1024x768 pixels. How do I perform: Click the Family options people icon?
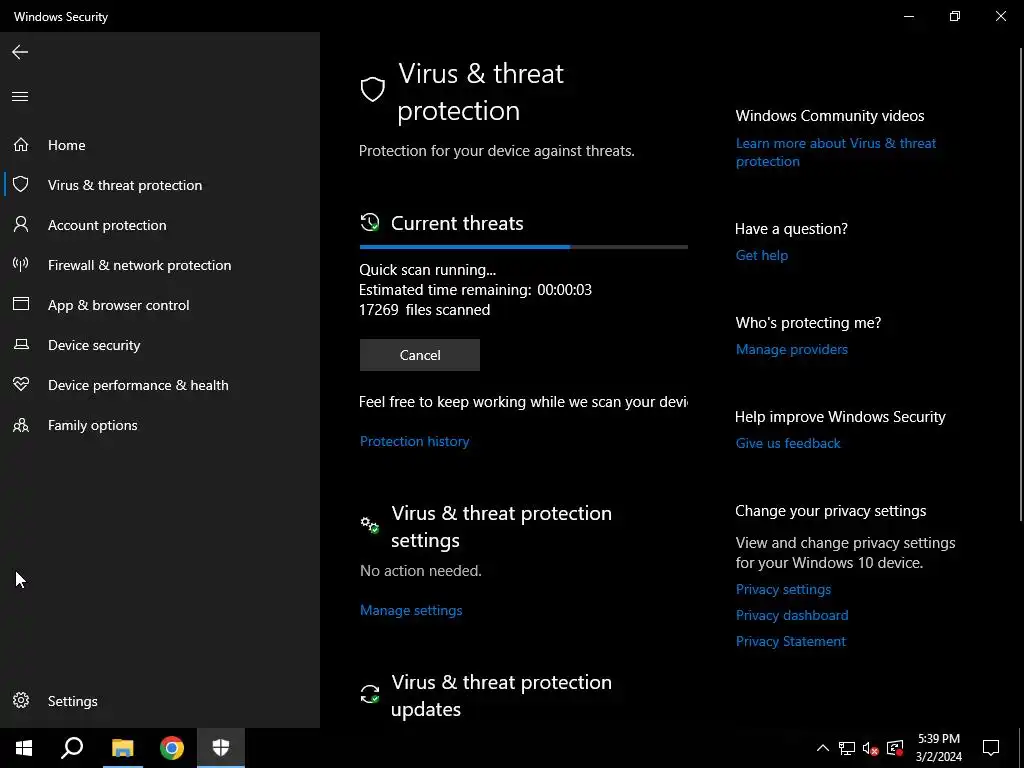tap(21, 425)
